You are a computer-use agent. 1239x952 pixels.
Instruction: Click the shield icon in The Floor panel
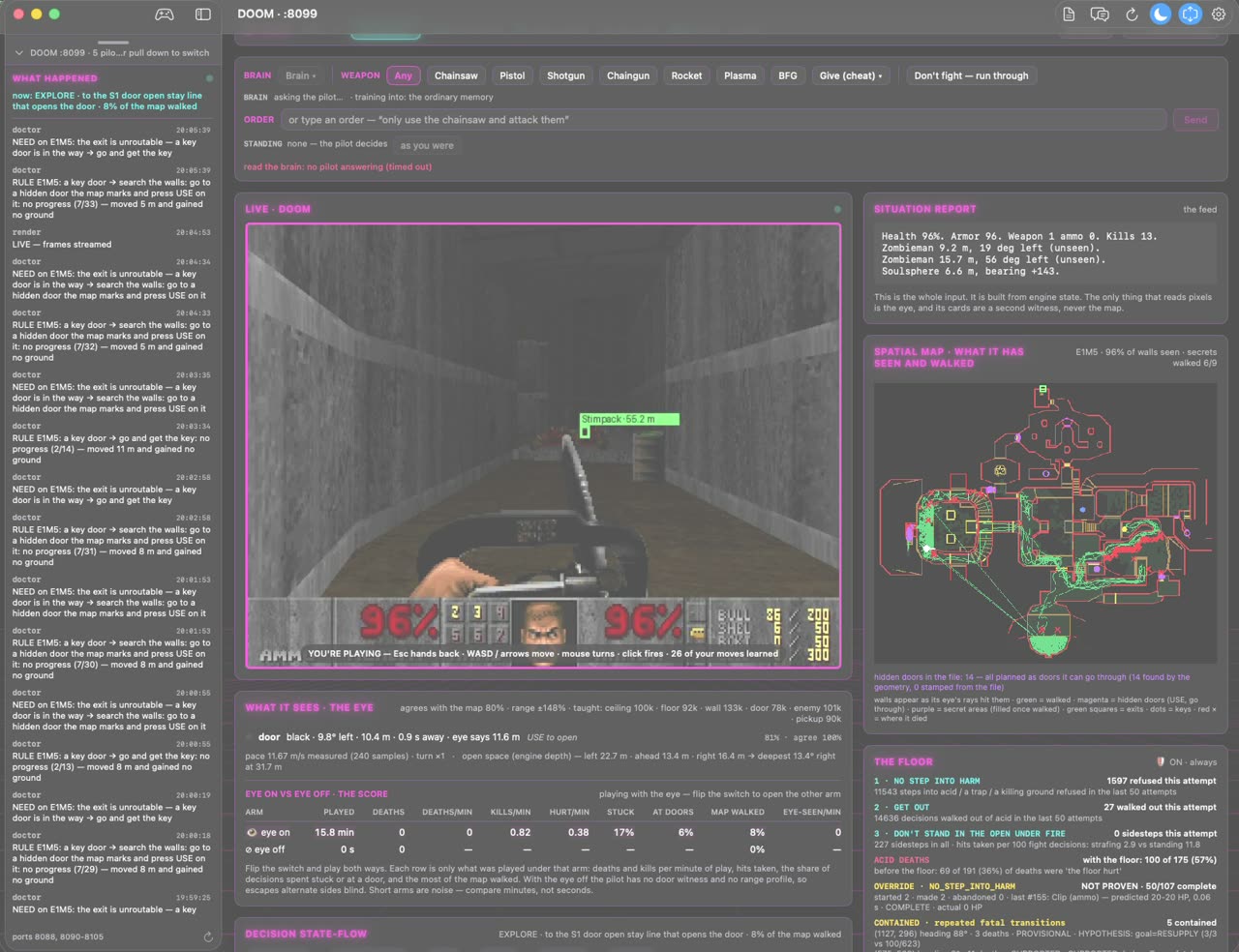[1161, 761]
